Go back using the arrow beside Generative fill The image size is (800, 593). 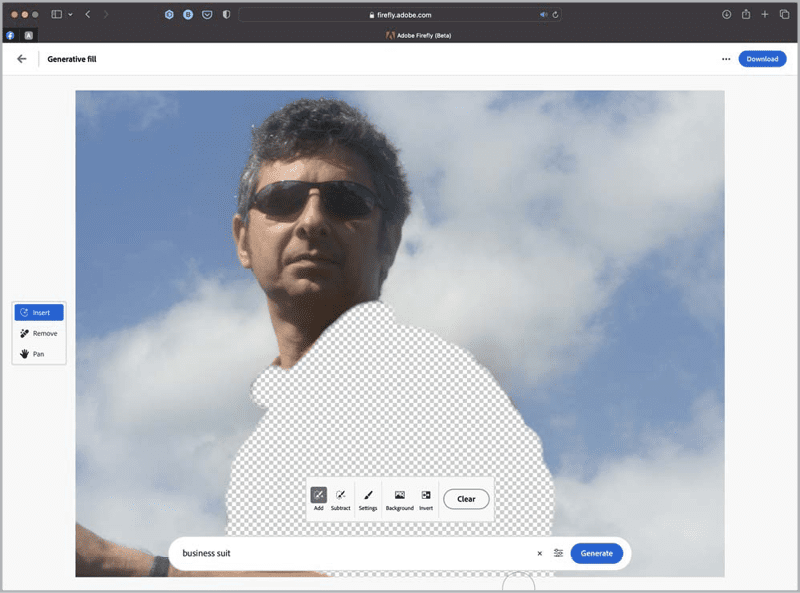[x=22, y=59]
